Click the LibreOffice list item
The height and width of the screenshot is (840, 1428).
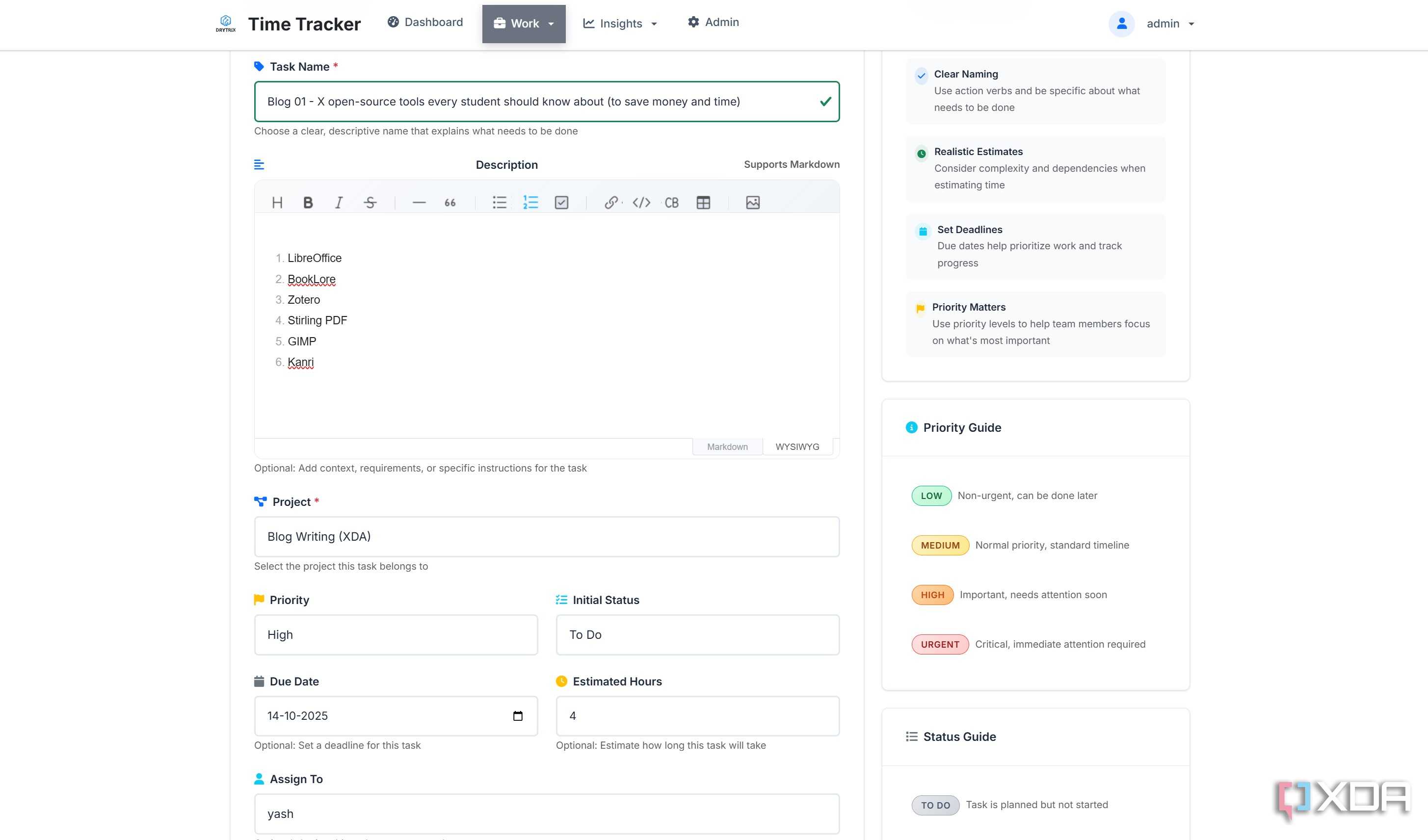[x=315, y=258]
